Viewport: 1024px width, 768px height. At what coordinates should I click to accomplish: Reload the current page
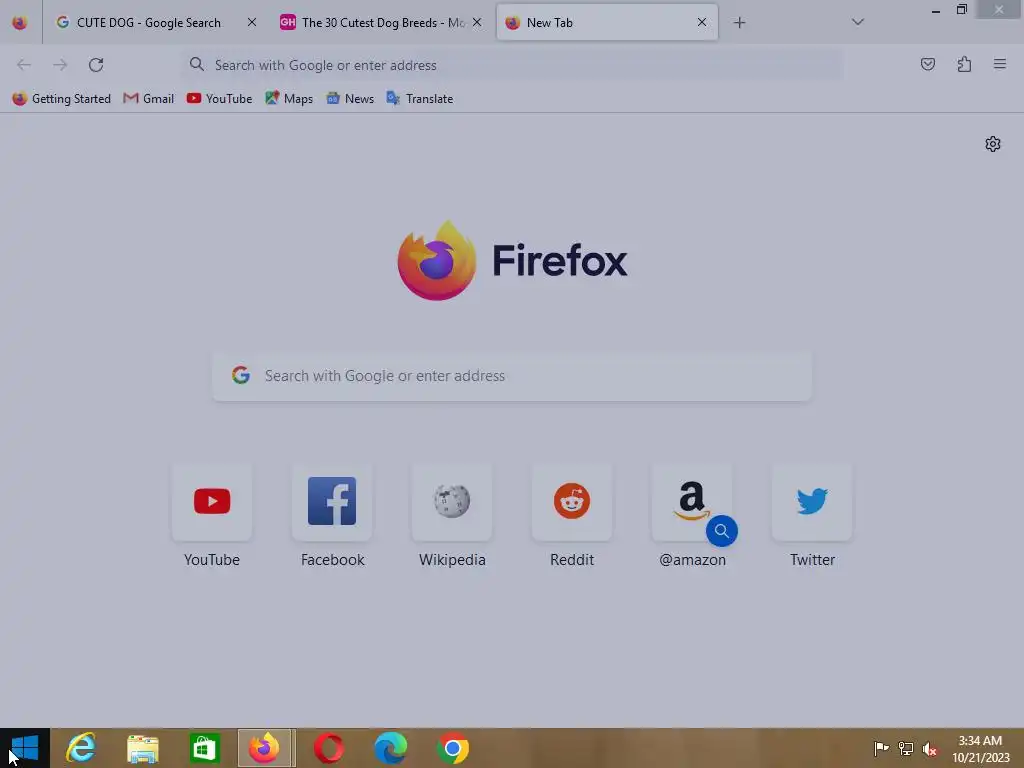point(96,65)
